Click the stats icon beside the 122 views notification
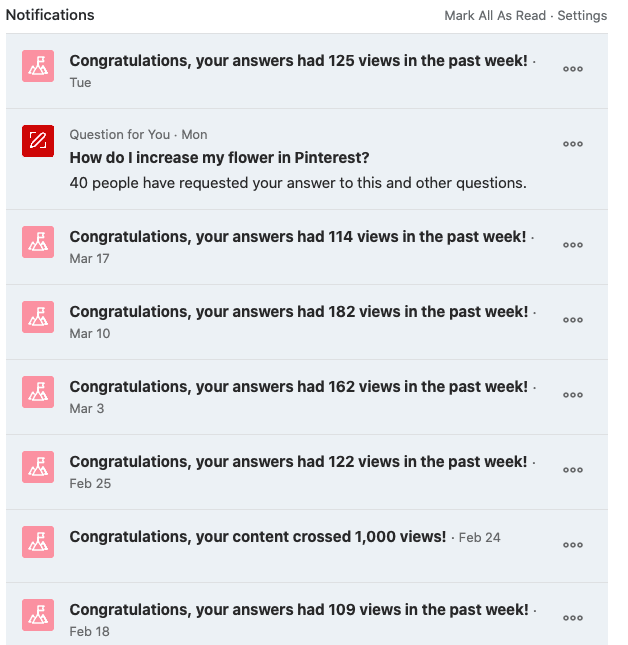The height and width of the screenshot is (645, 628). pyautogui.click(x=38, y=467)
